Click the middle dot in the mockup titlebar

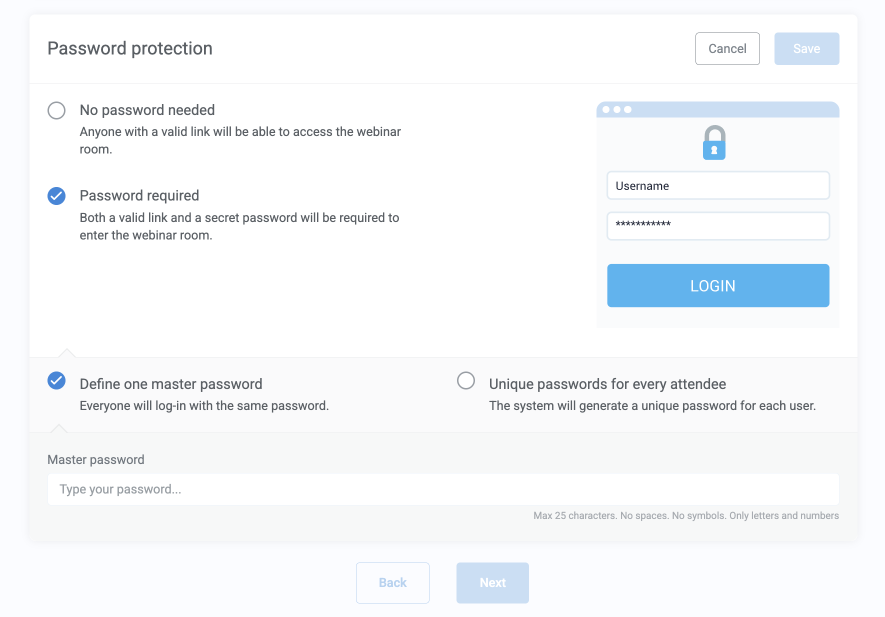[x=617, y=109]
